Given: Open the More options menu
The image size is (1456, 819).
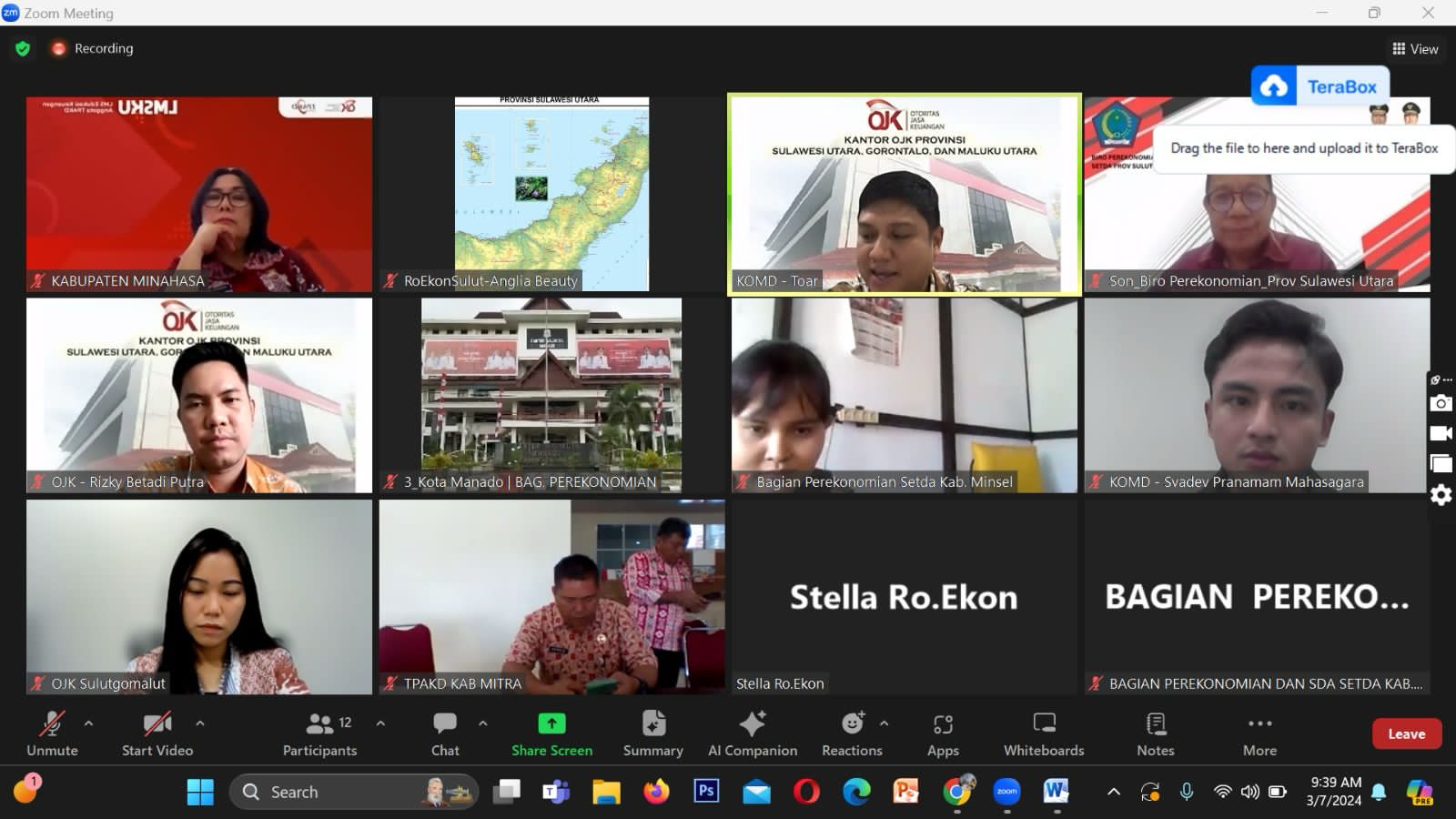Looking at the screenshot, I should click(x=1259, y=735).
